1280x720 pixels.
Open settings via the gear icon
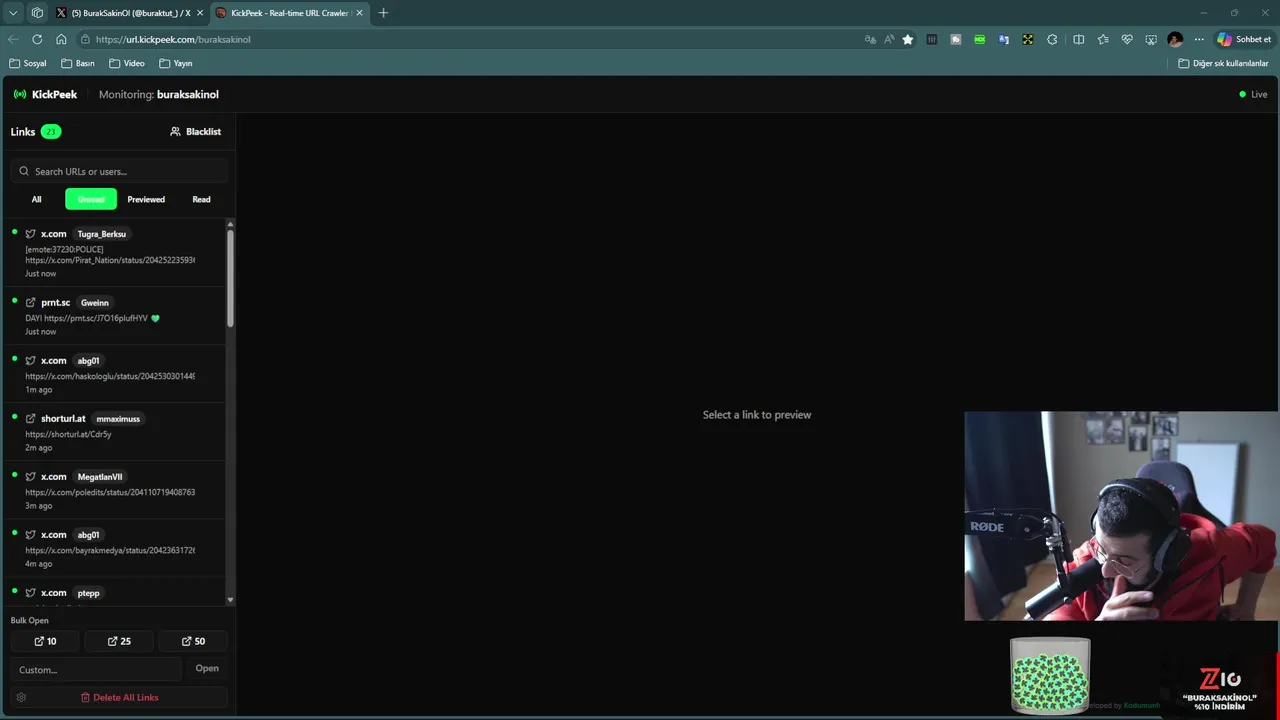tap(21, 697)
